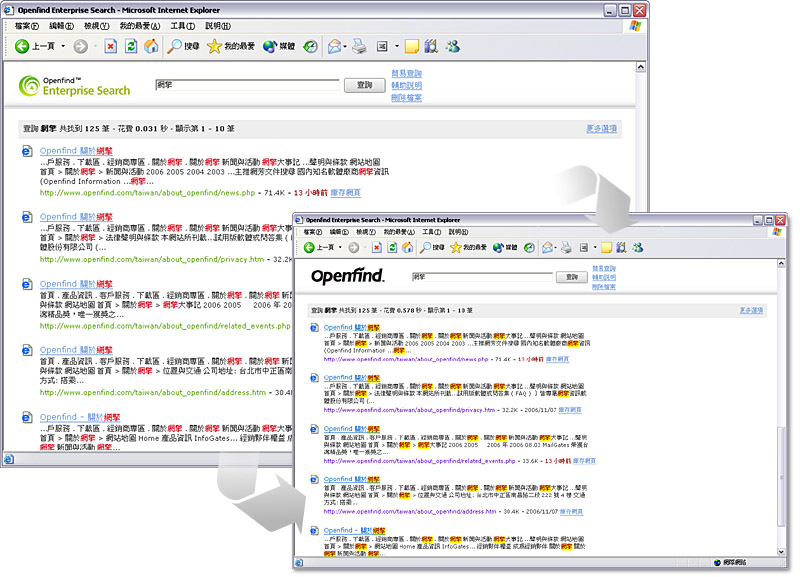This screenshot has height=577, width=800.
Task: Click the Mail envelope icon in the front window
Action: (547, 247)
